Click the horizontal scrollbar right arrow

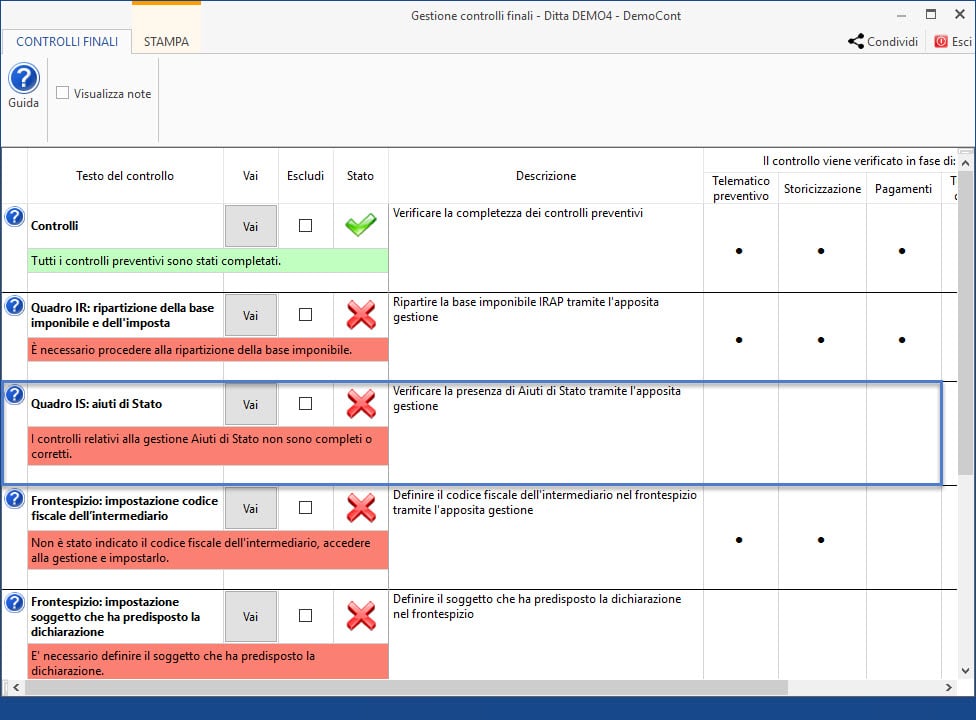[x=950, y=687]
